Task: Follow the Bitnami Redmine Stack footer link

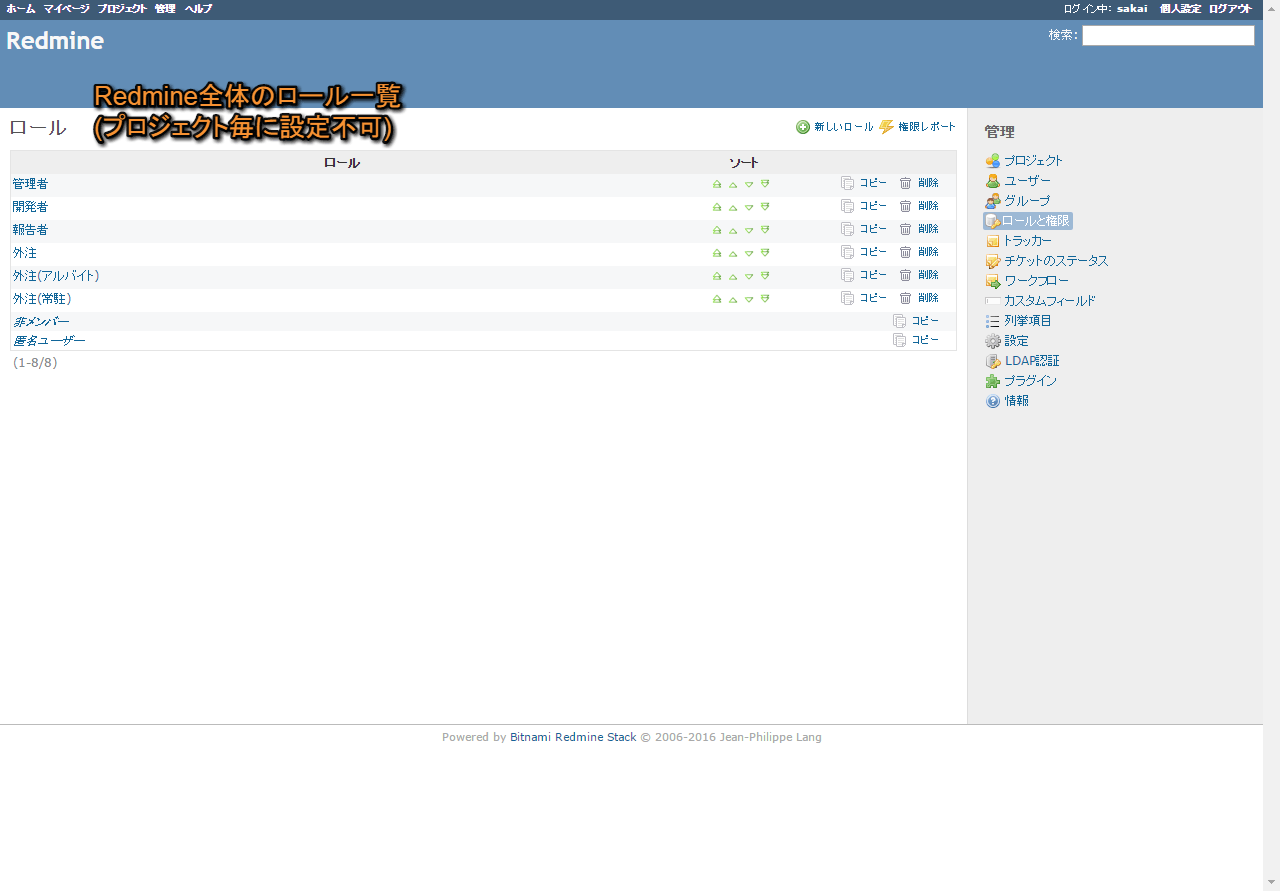Action: coord(573,737)
